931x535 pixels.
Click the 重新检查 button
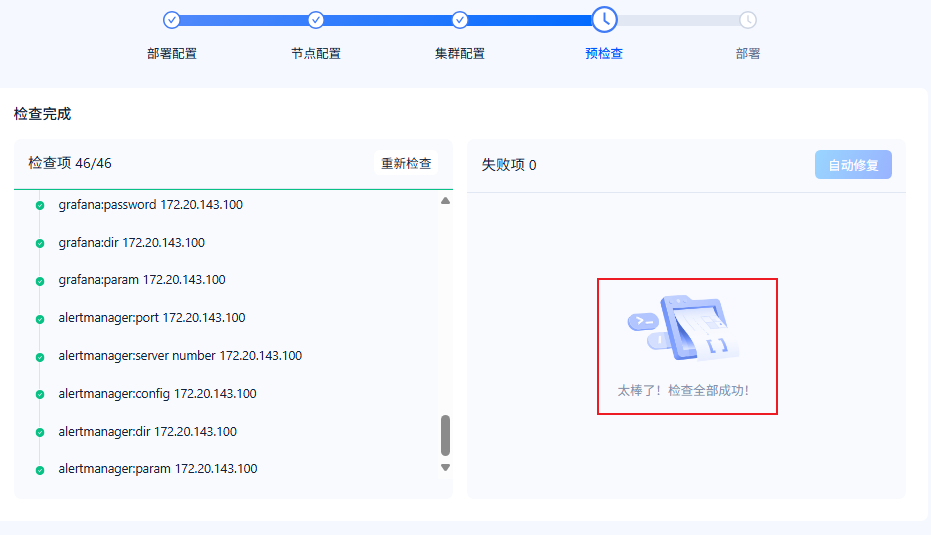pos(406,163)
